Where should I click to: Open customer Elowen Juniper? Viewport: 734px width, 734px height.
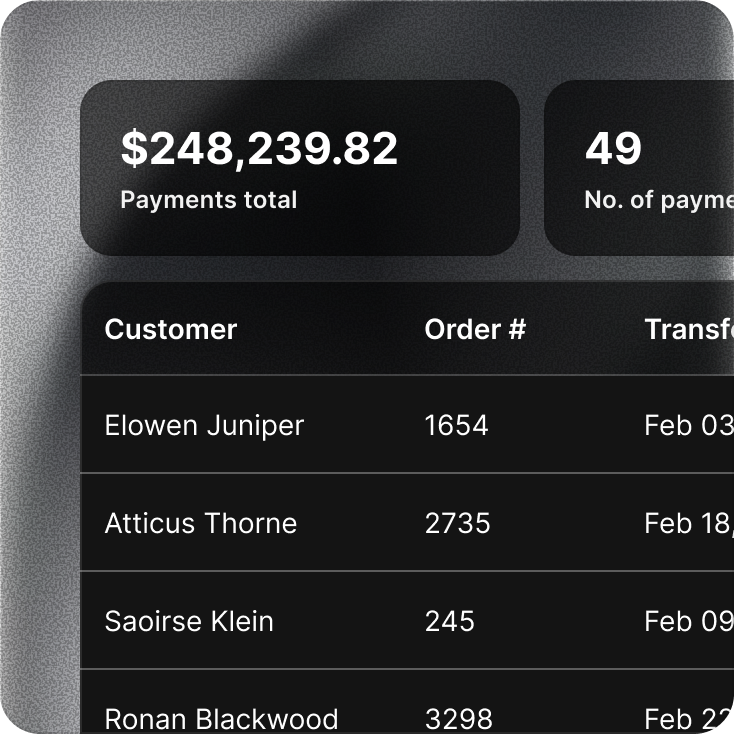204,425
